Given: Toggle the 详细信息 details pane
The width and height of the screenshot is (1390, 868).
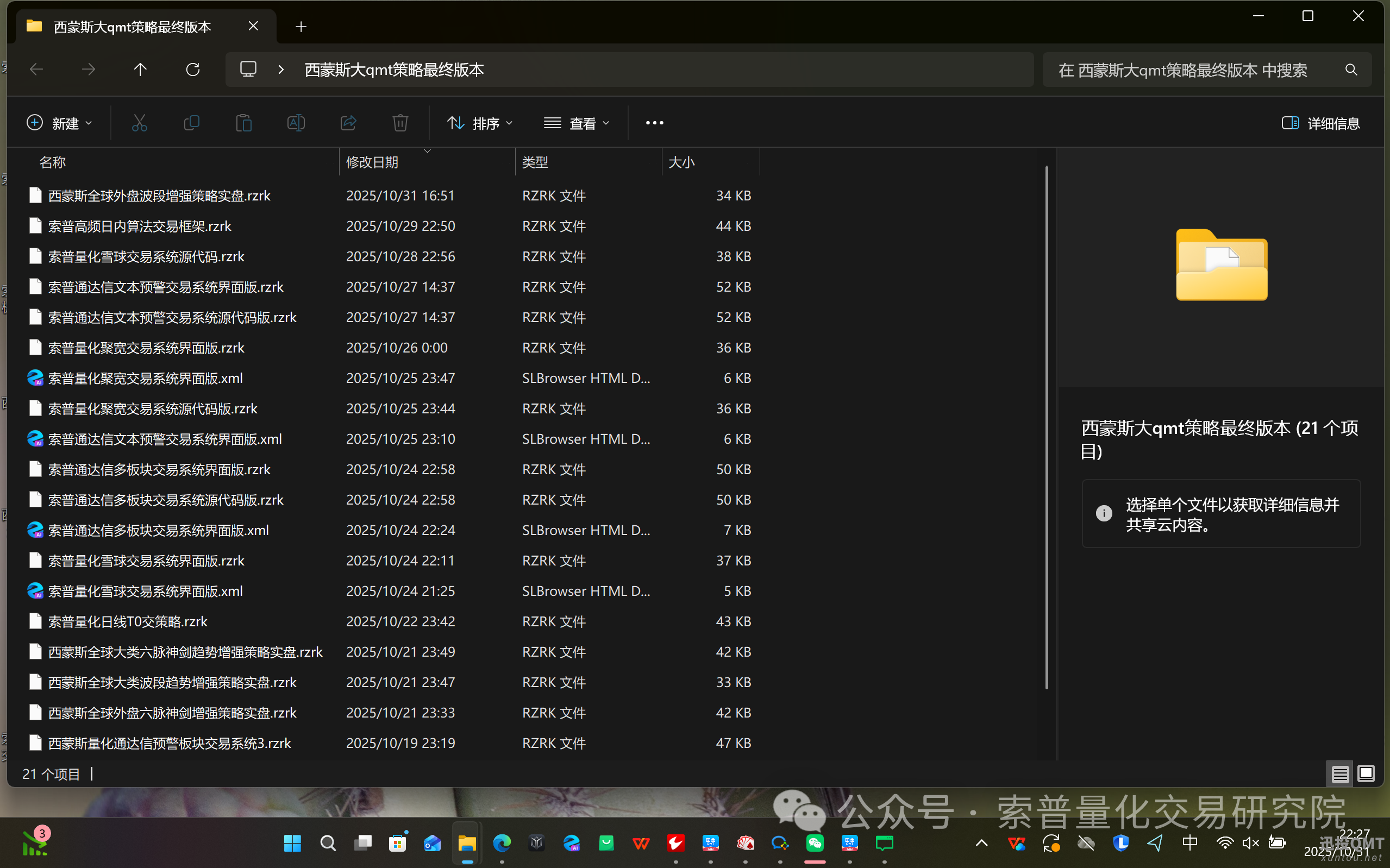Looking at the screenshot, I should click(x=1320, y=123).
